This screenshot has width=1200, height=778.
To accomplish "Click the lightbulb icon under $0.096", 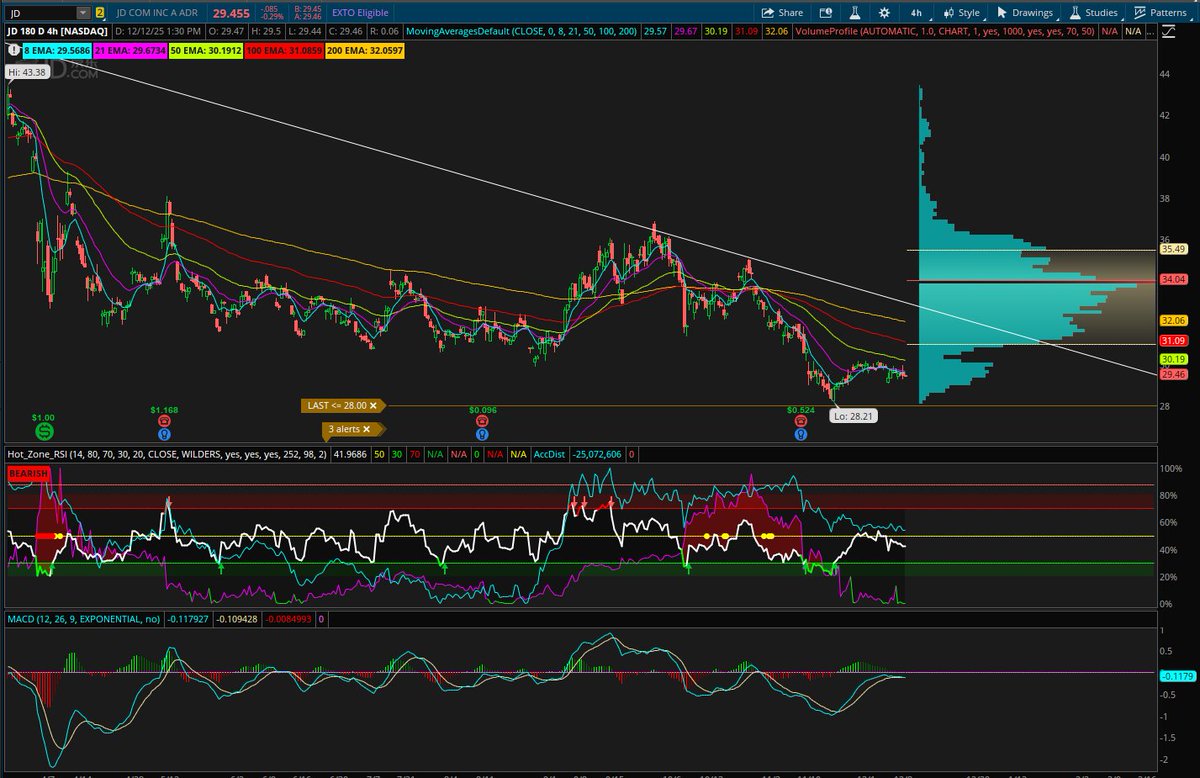I will [x=482, y=435].
